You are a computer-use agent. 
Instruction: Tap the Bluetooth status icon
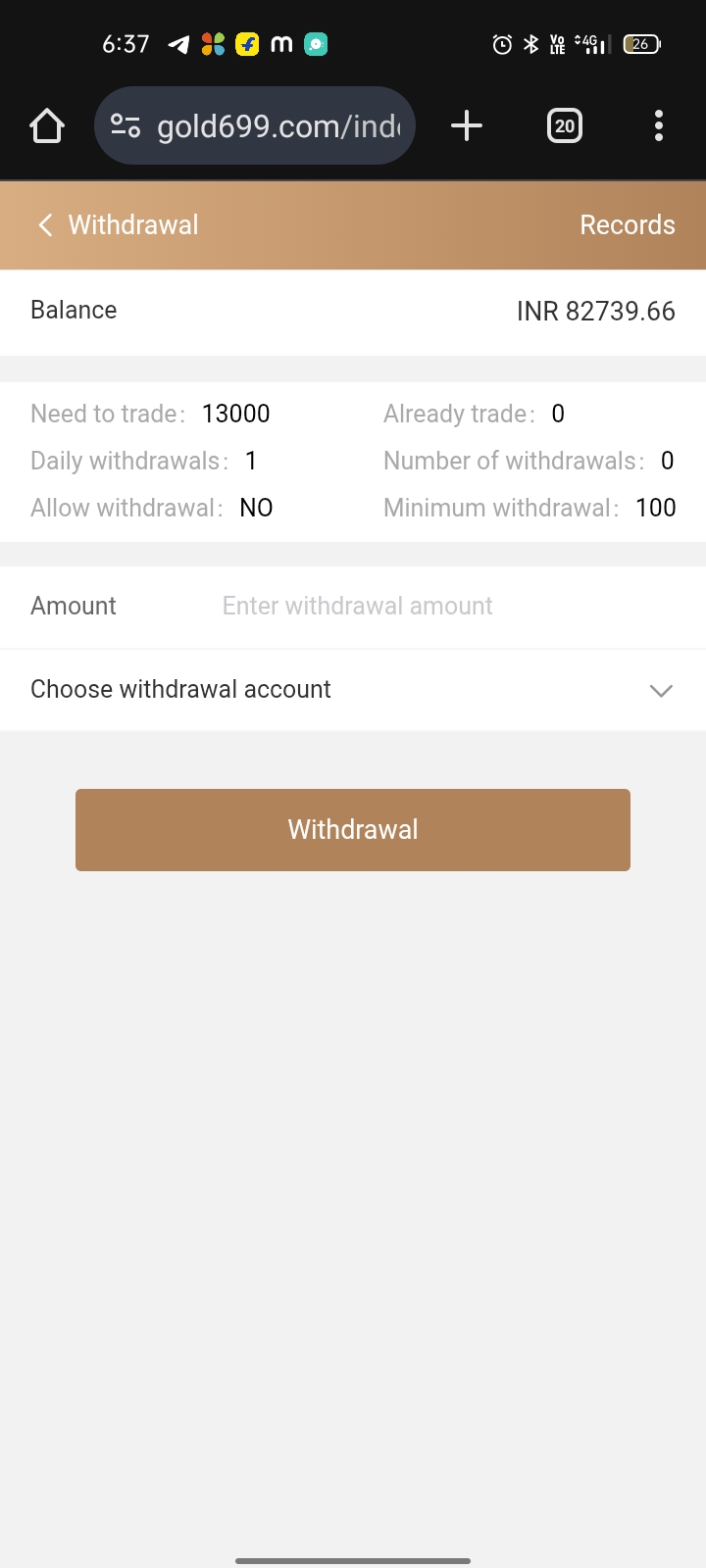[x=531, y=44]
